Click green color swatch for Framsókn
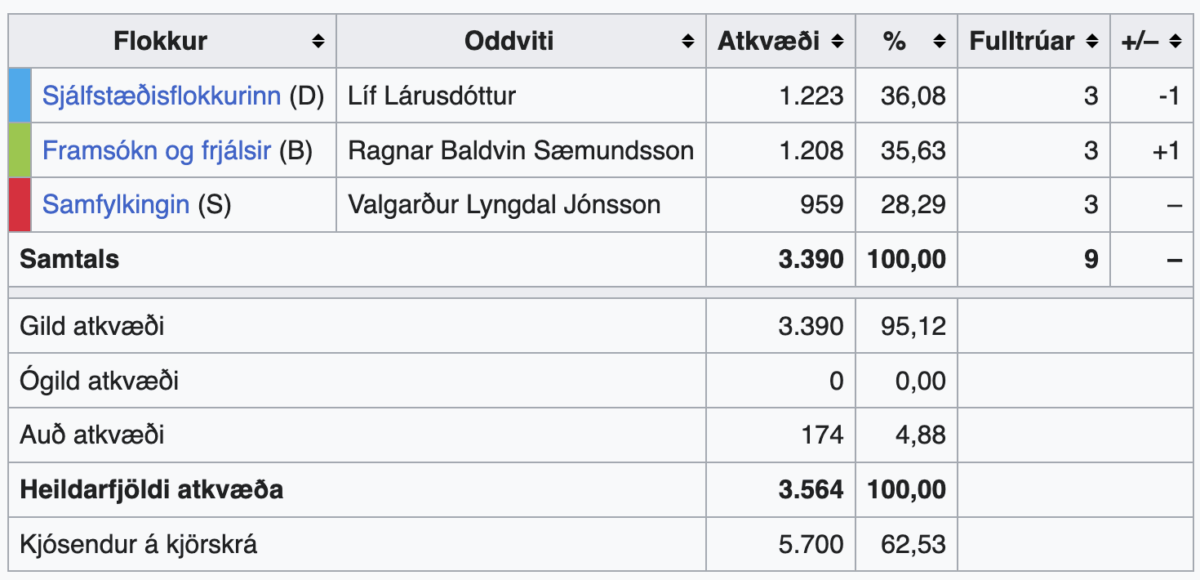 tap(20, 151)
